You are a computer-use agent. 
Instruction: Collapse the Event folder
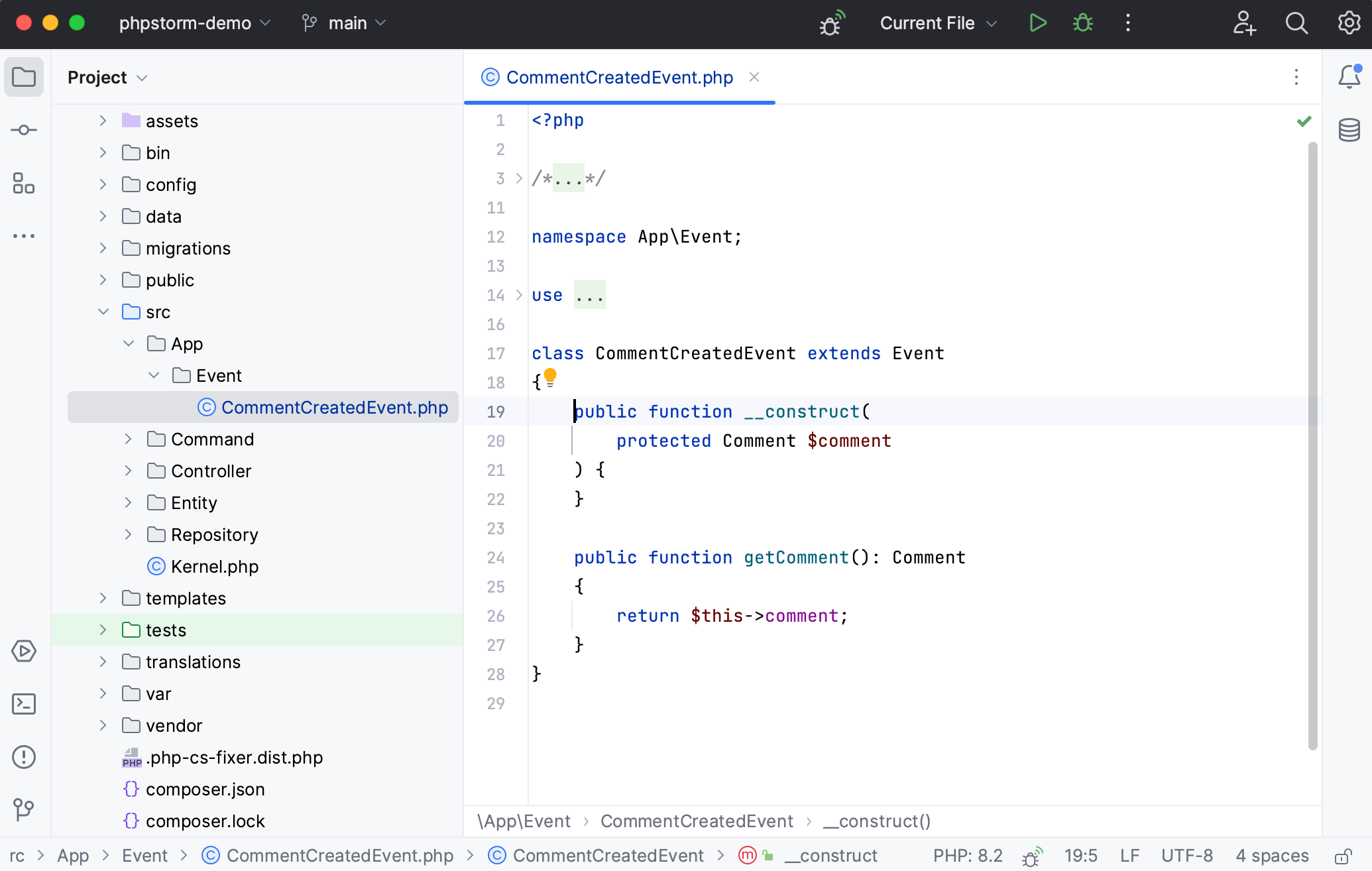(x=153, y=375)
